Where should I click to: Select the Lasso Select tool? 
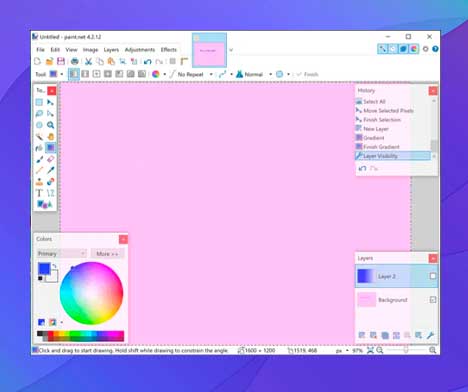click(39, 114)
